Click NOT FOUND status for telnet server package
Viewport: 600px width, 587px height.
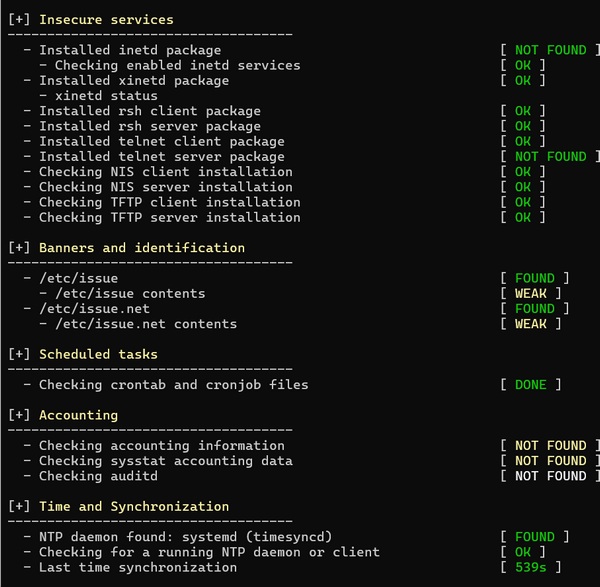550,156
